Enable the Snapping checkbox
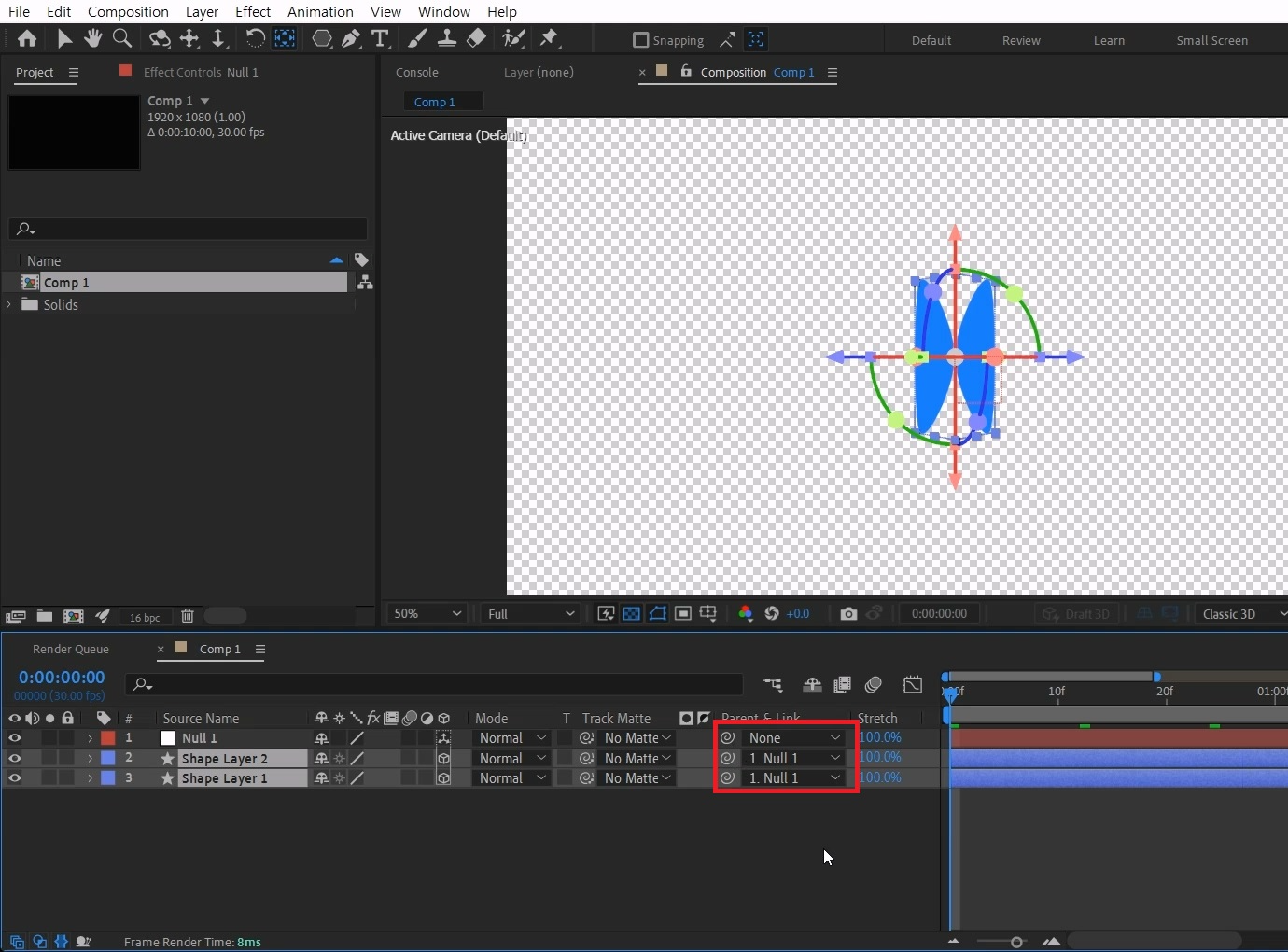 click(x=640, y=40)
